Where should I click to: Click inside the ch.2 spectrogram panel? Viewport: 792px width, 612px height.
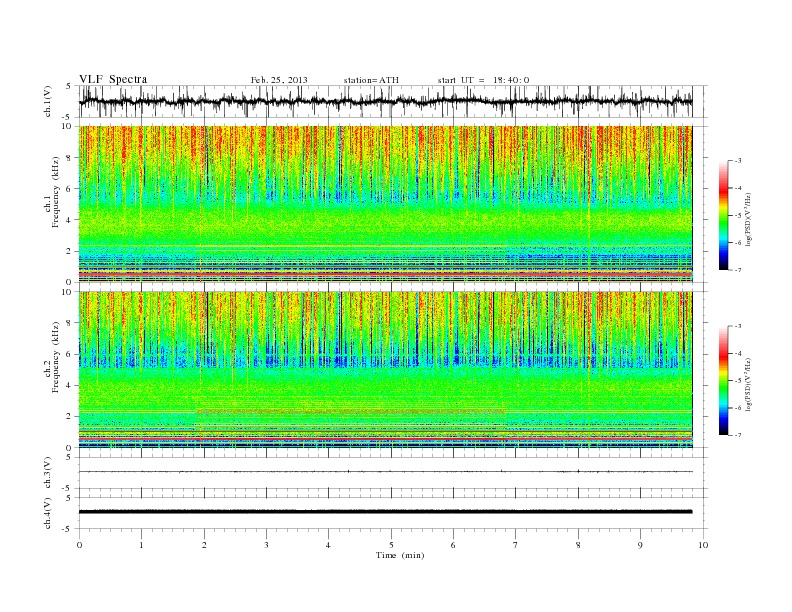point(385,370)
